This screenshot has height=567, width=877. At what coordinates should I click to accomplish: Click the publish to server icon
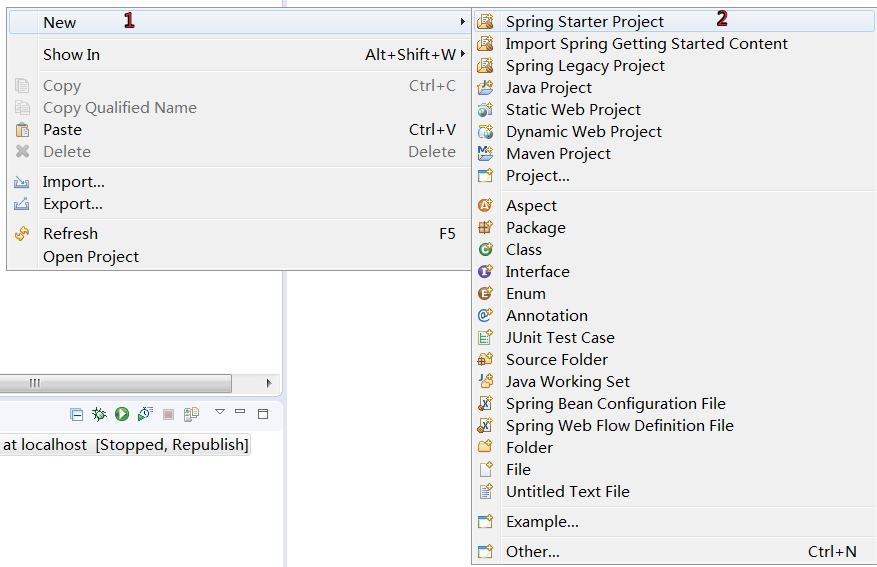[191, 414]
